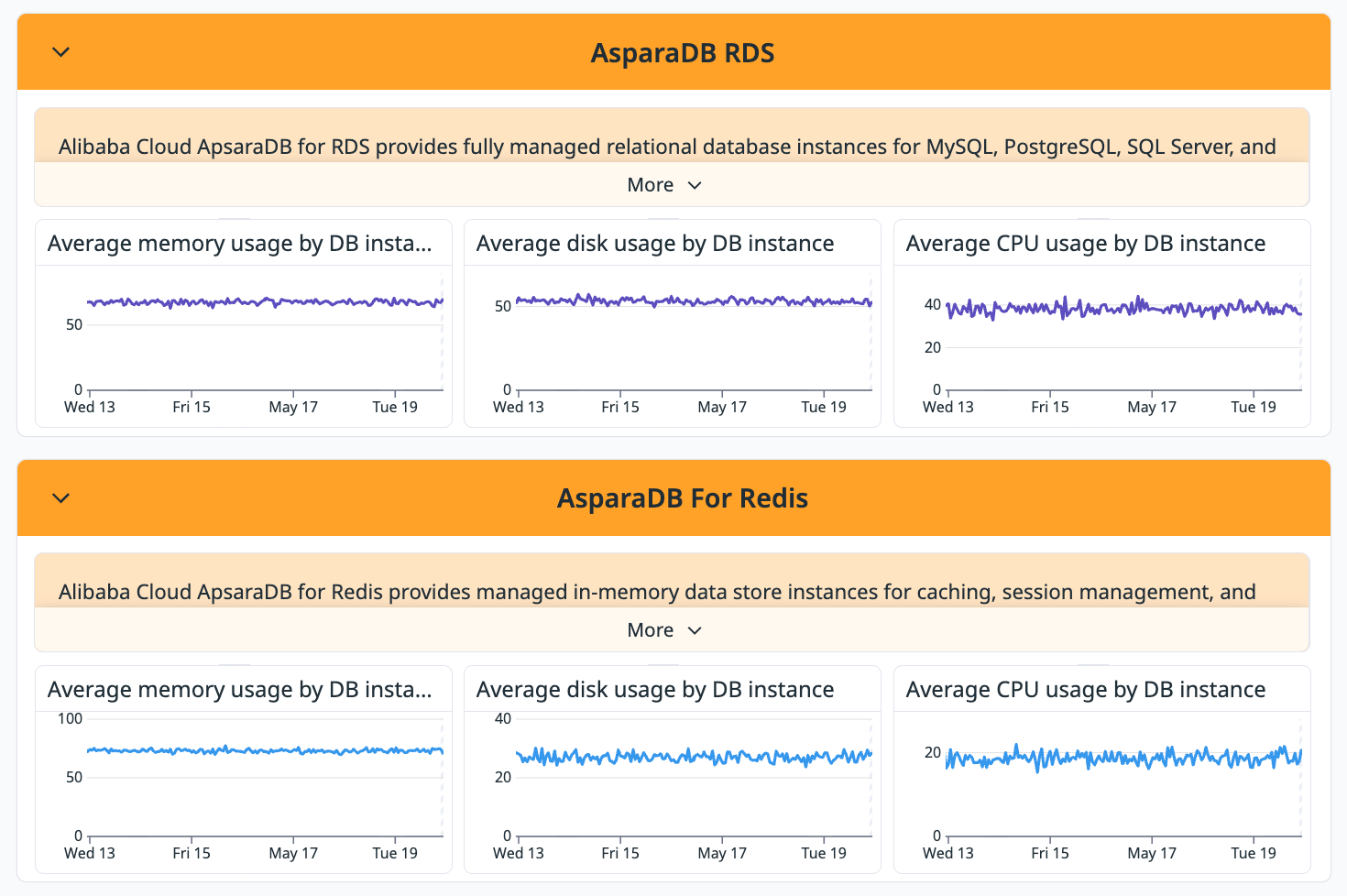Click Fri 15 on Redis CPU chart axis

[1050, 853]
